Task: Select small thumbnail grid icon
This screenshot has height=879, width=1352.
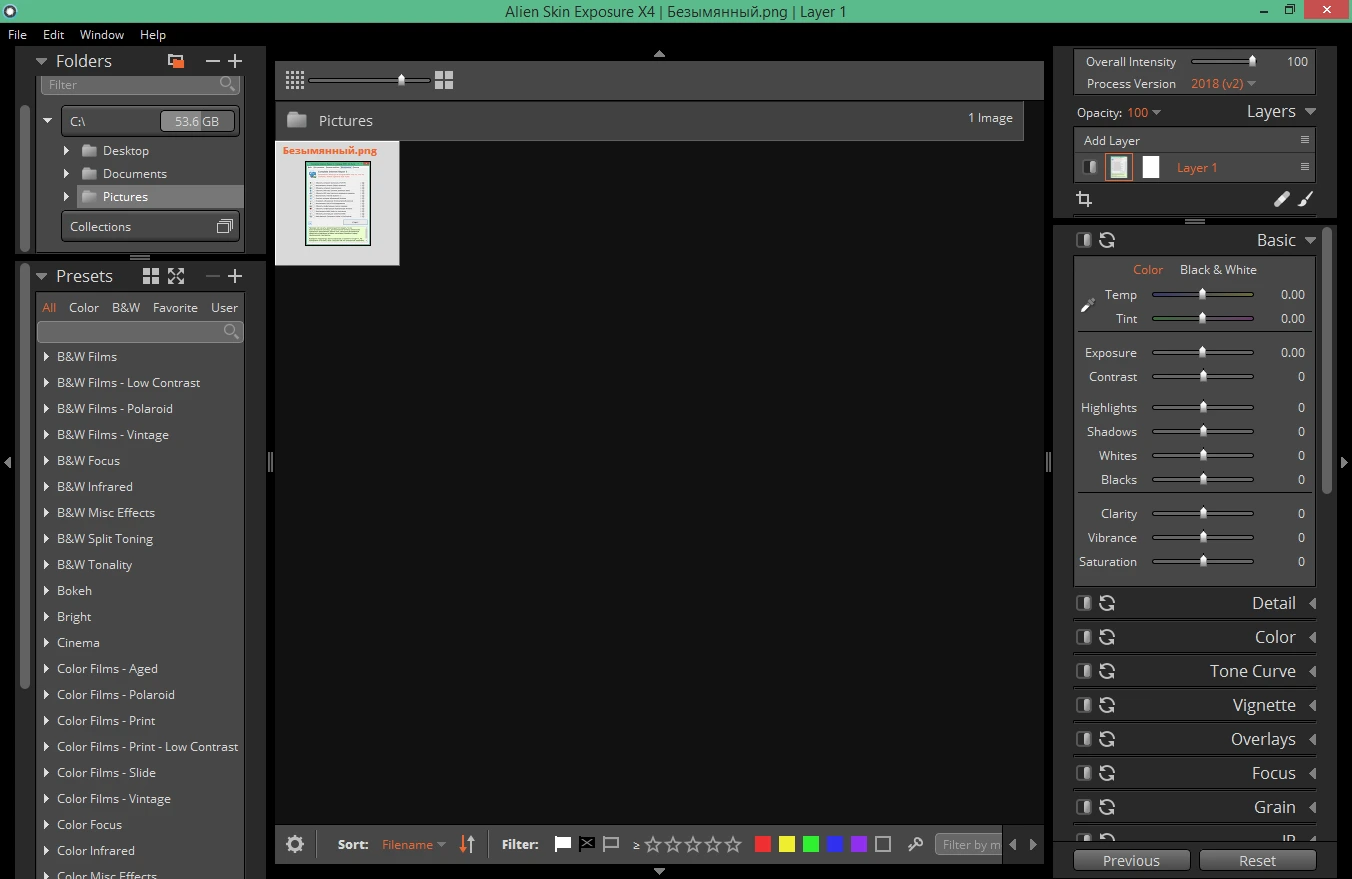Action: [294, 80]
